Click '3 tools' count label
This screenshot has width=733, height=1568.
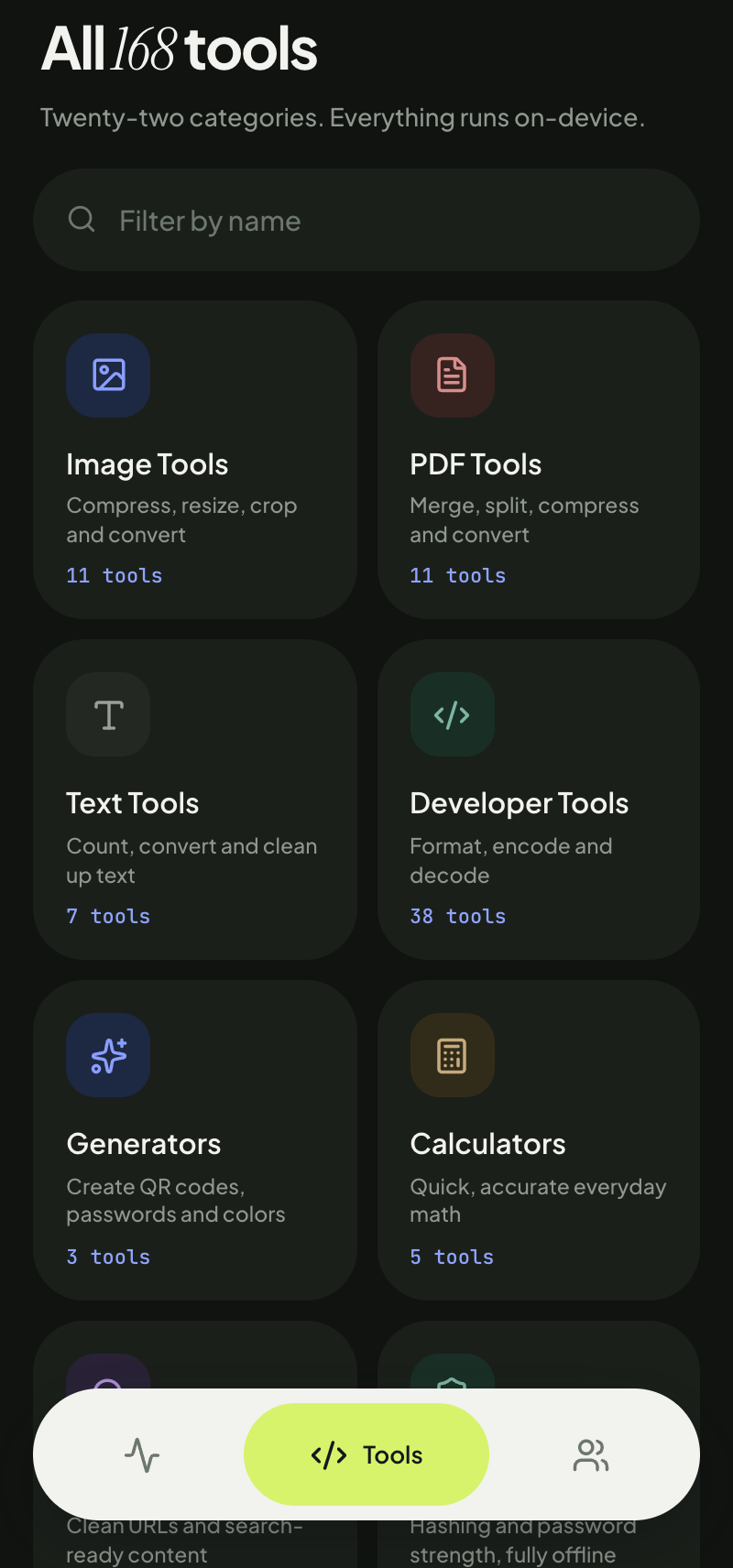108,1257
